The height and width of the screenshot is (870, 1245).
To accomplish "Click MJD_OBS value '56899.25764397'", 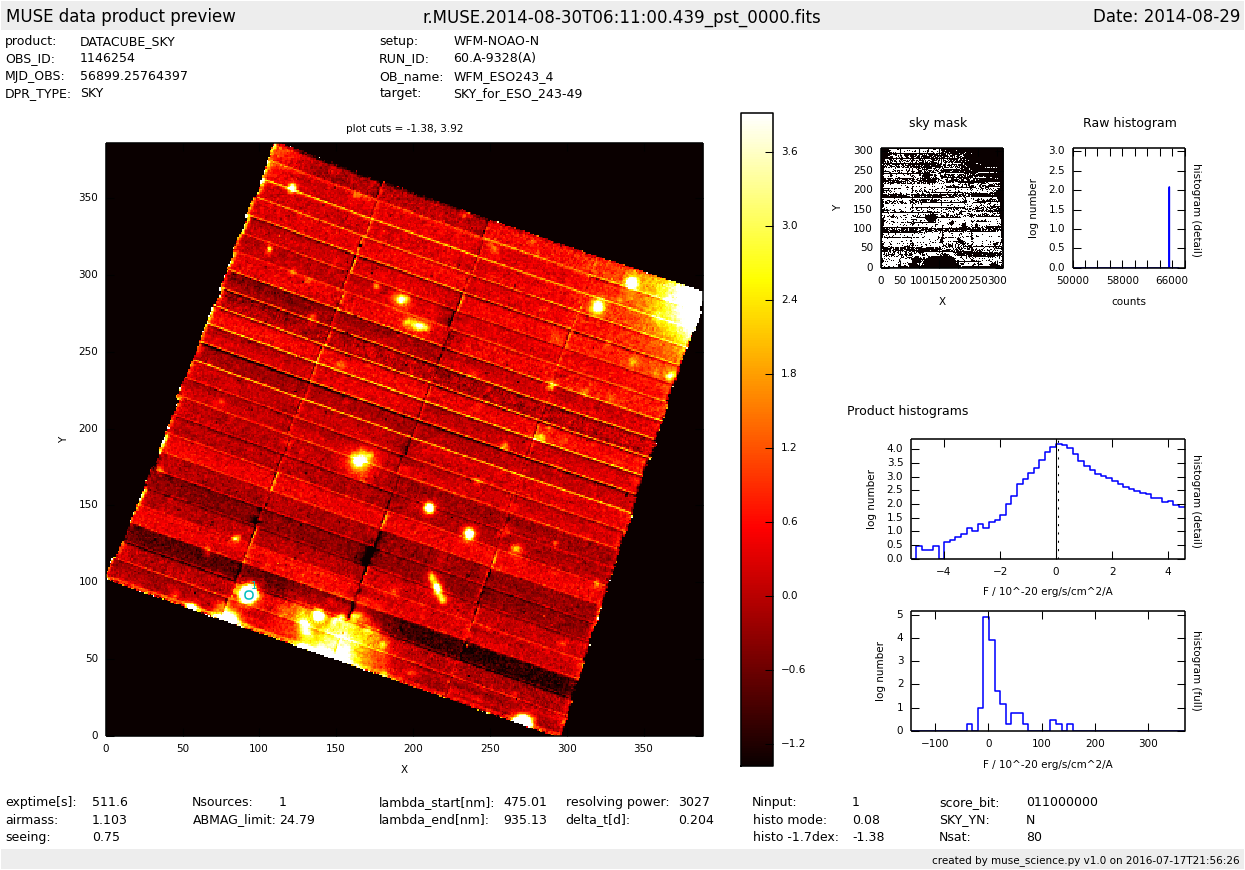I will coord(134,76).
